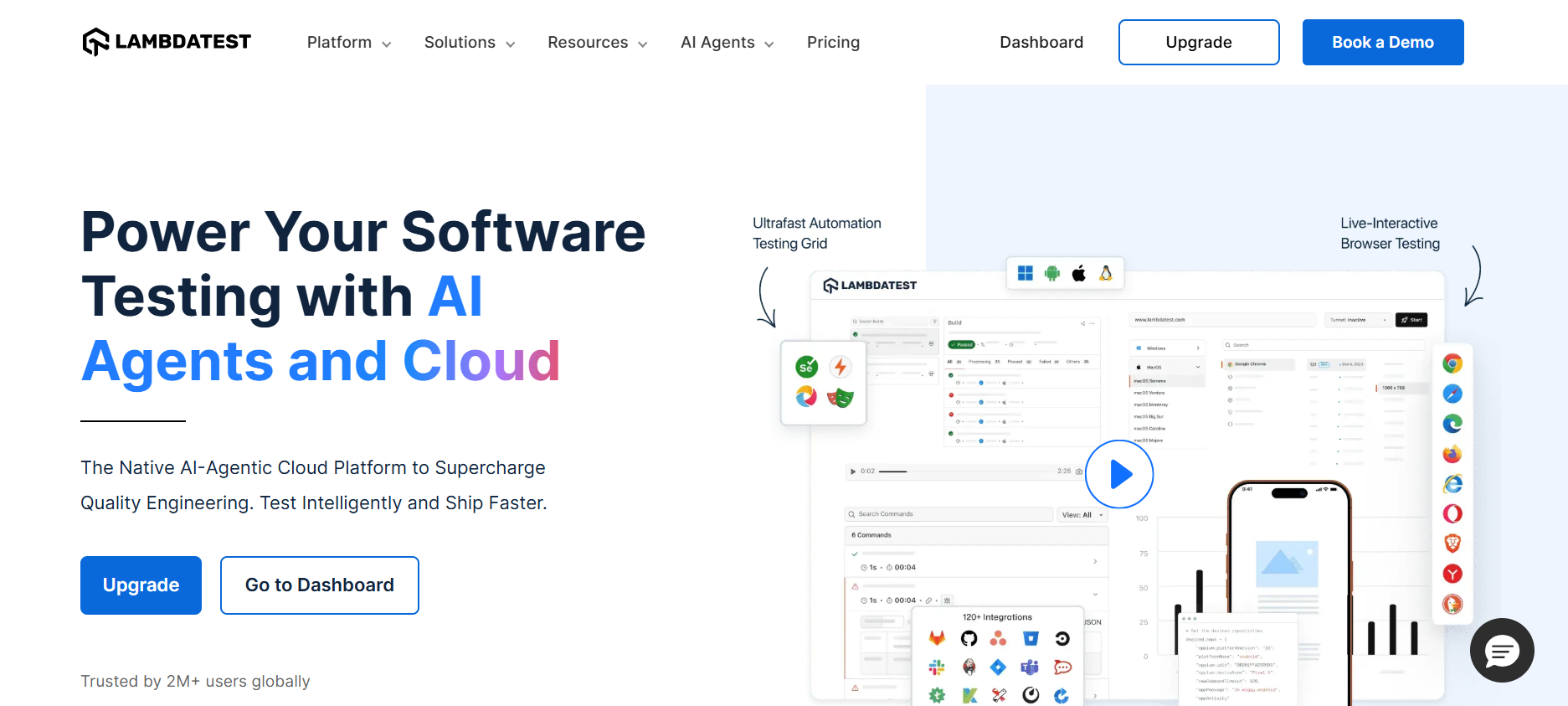Click the Rocket.Chat speech bubble icon
Viewport: 1568px width, 706px height.
(x=1062, y=667)
